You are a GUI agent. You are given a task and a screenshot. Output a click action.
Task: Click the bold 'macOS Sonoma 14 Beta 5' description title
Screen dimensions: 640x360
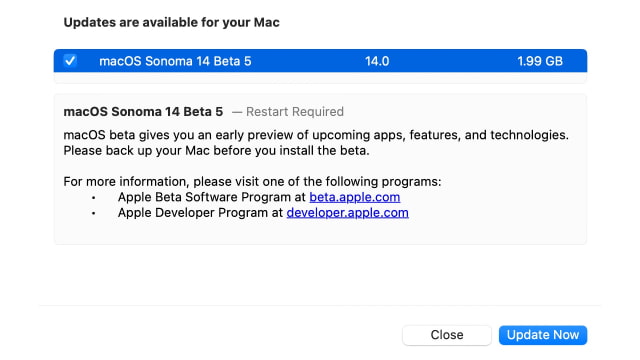[x=143, y=112]
